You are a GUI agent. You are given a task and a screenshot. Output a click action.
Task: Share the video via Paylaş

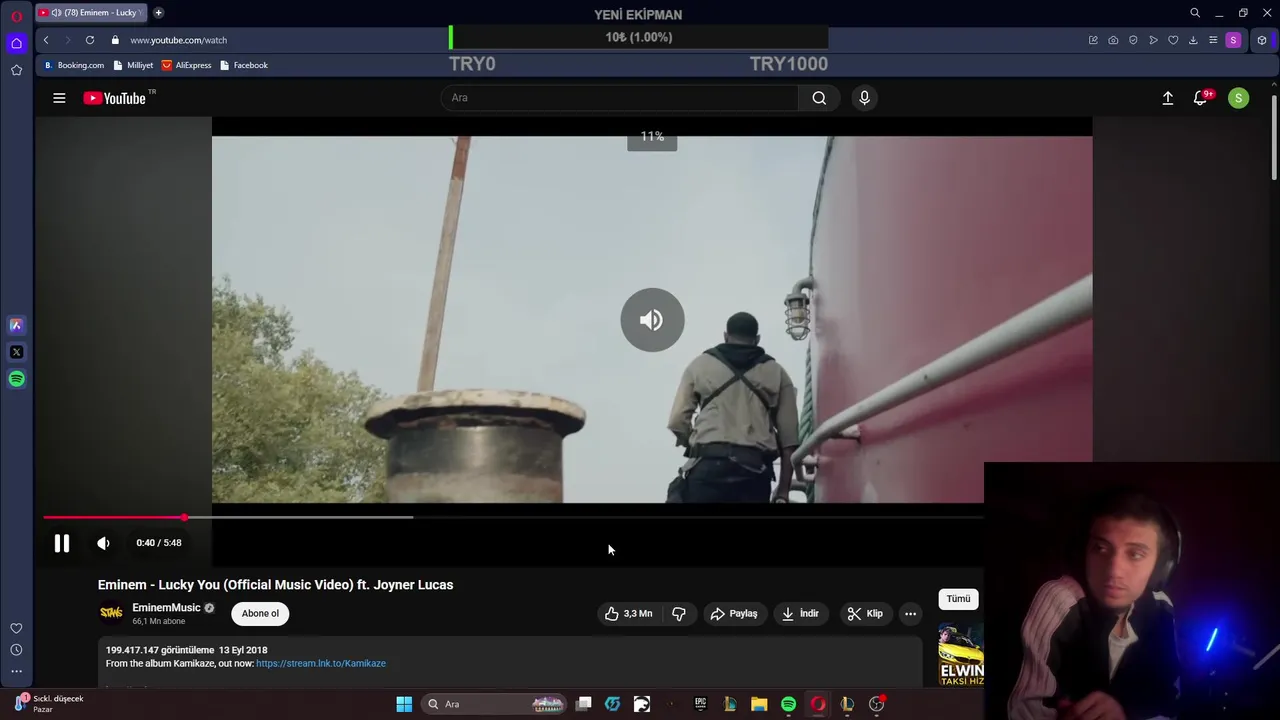coord(734,614)
